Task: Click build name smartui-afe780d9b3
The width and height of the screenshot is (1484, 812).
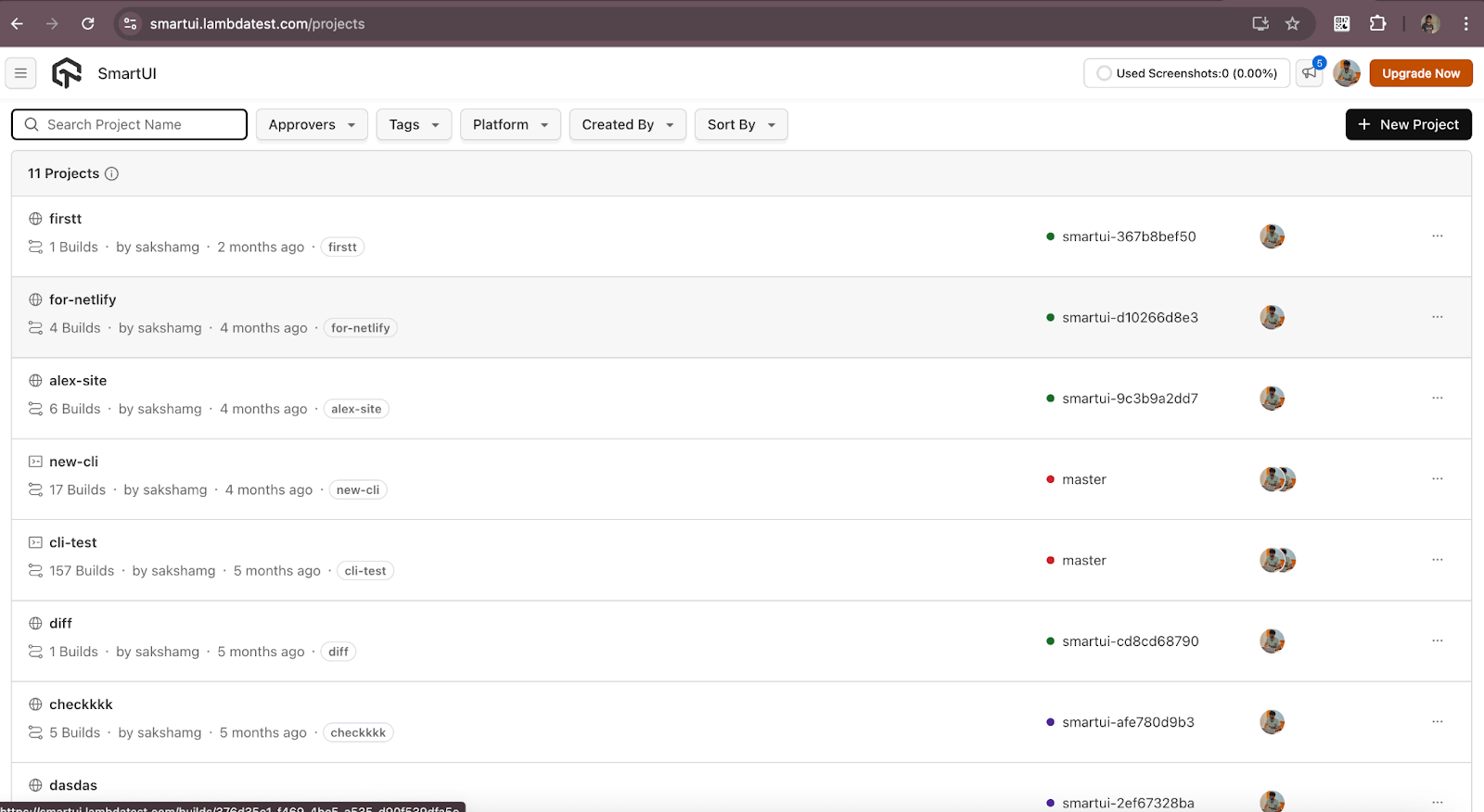Action: click(1128, 722)
